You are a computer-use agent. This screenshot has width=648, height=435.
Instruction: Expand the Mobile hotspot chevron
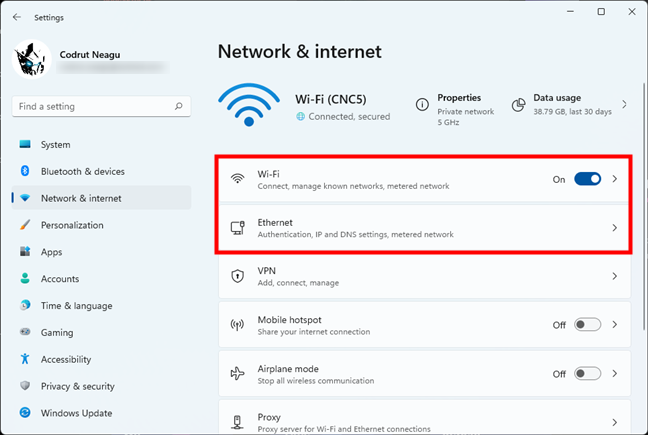615,325
